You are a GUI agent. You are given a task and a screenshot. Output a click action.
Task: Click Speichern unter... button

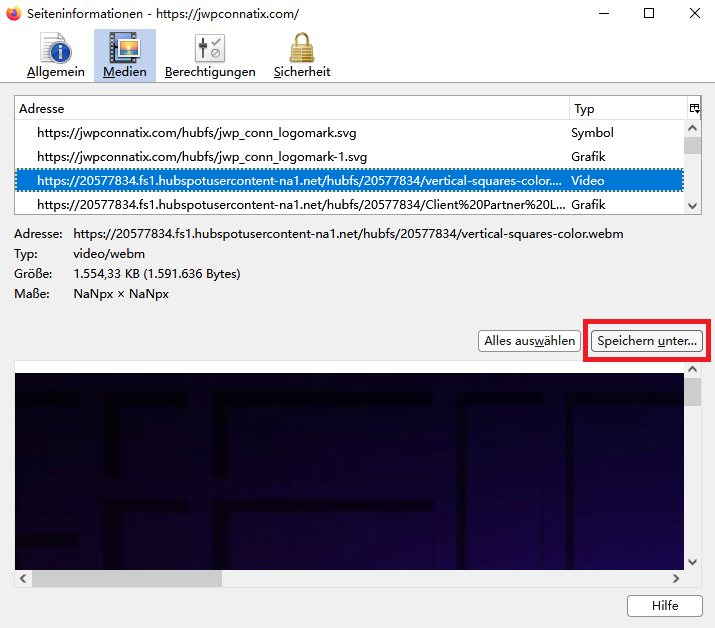pos(647,341)
